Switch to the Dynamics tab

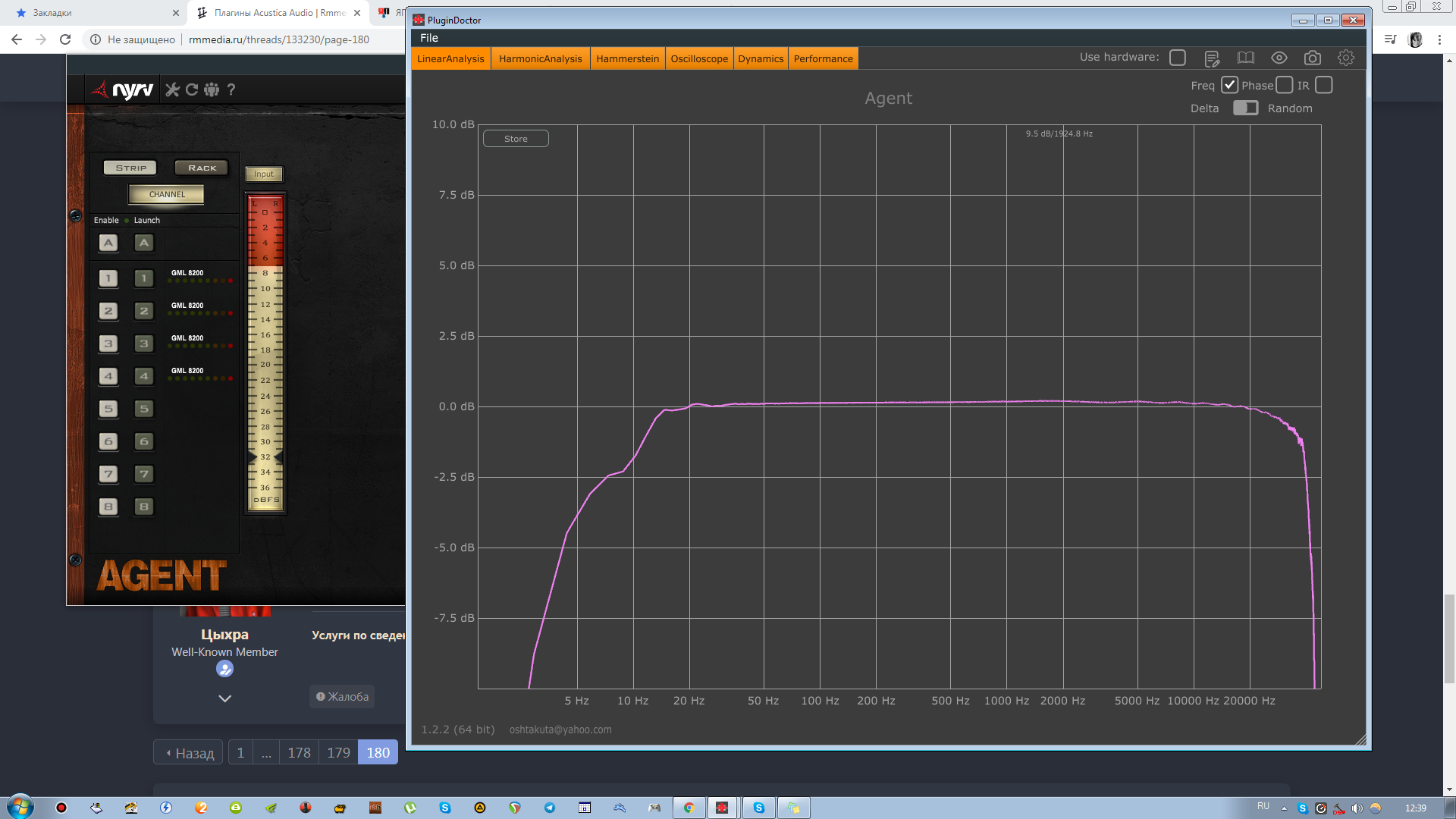pyautogui.click(x=761, y=59)
